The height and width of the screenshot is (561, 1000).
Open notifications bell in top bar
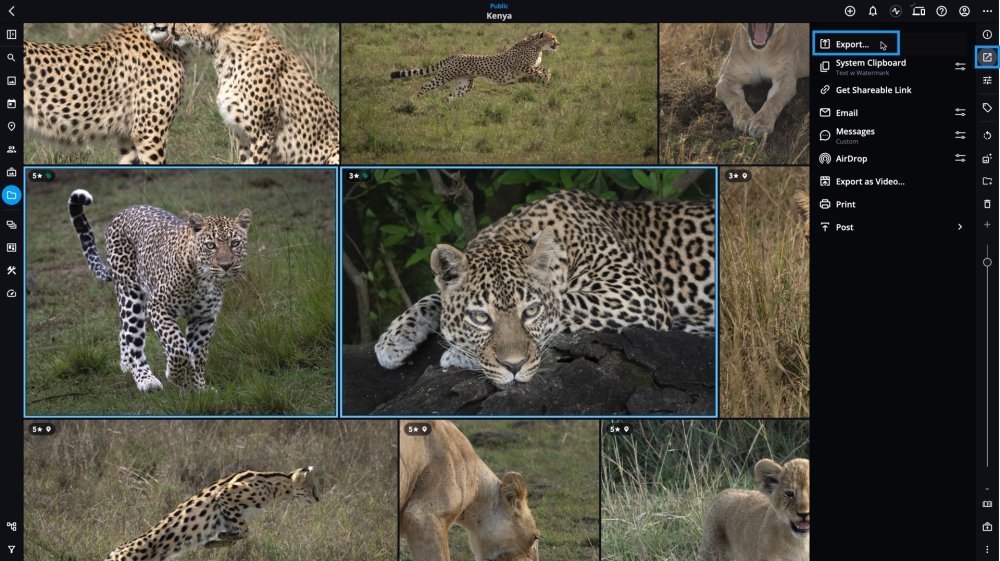coord(872,11)
